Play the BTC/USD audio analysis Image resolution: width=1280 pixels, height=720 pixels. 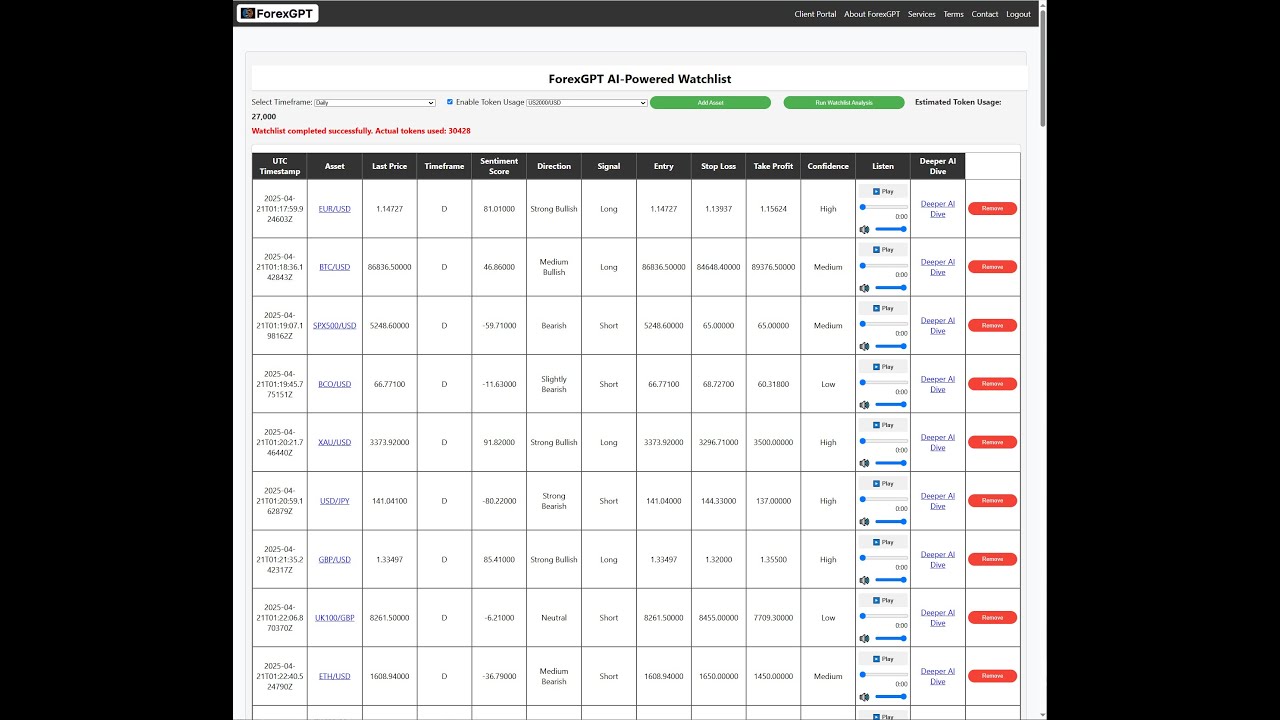click(883, 250)
